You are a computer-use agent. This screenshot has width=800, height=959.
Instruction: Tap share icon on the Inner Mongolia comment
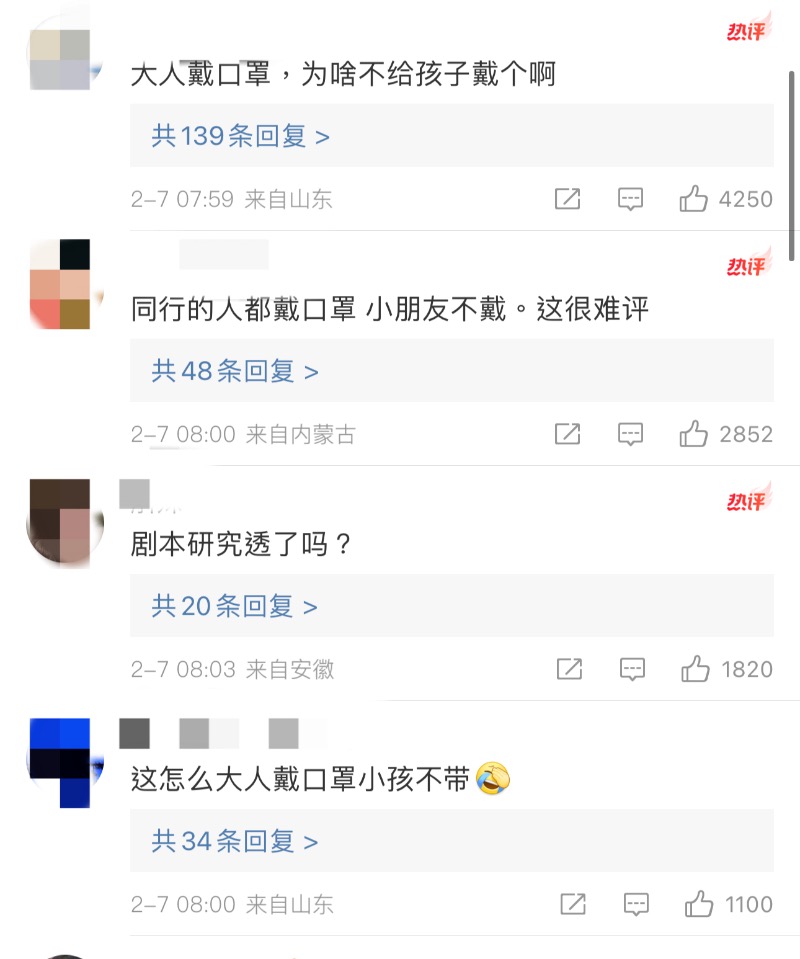[x=567, y=434]
